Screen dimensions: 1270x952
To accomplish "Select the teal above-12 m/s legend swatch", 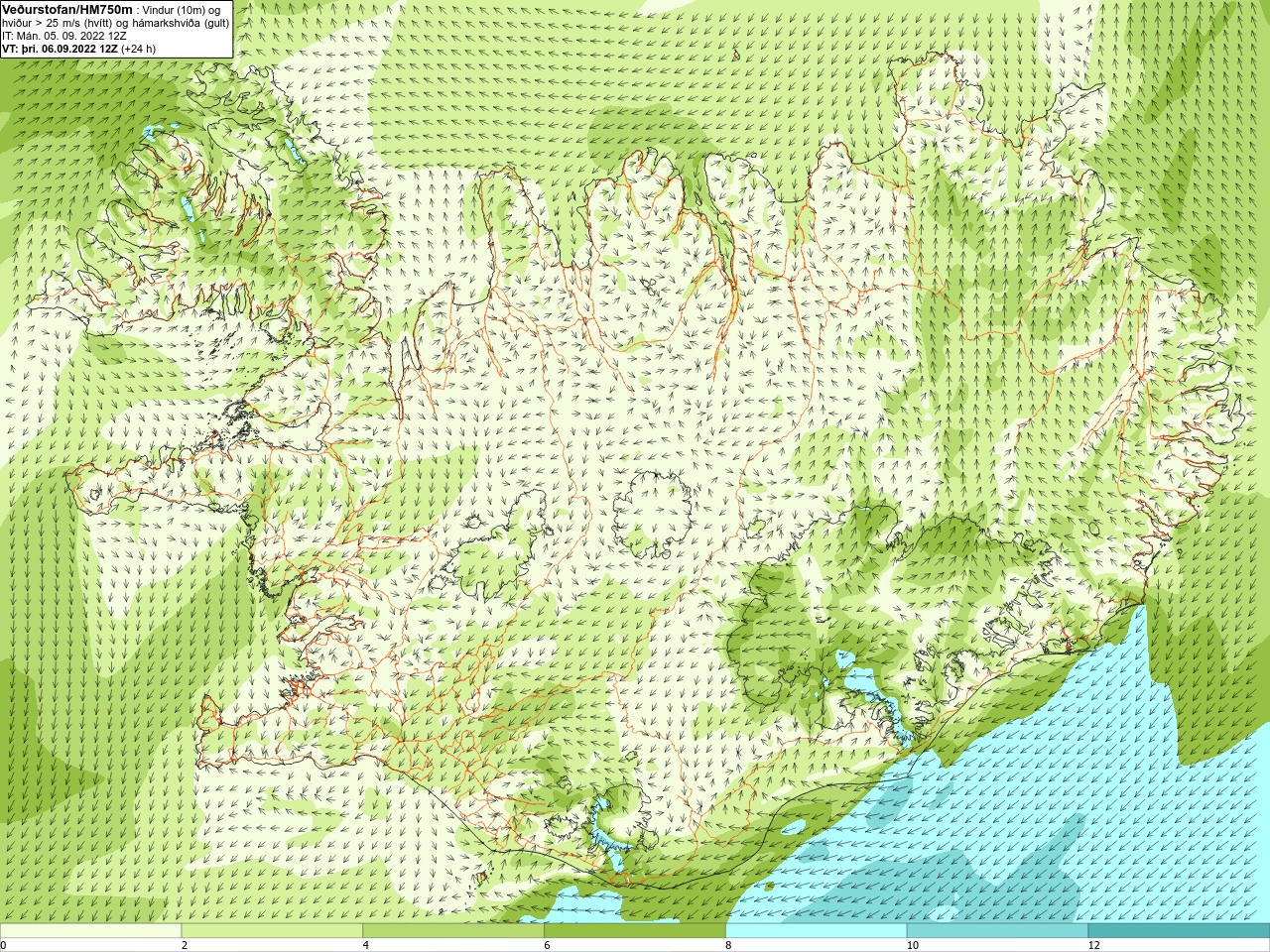I will (x=1179, y=931).
